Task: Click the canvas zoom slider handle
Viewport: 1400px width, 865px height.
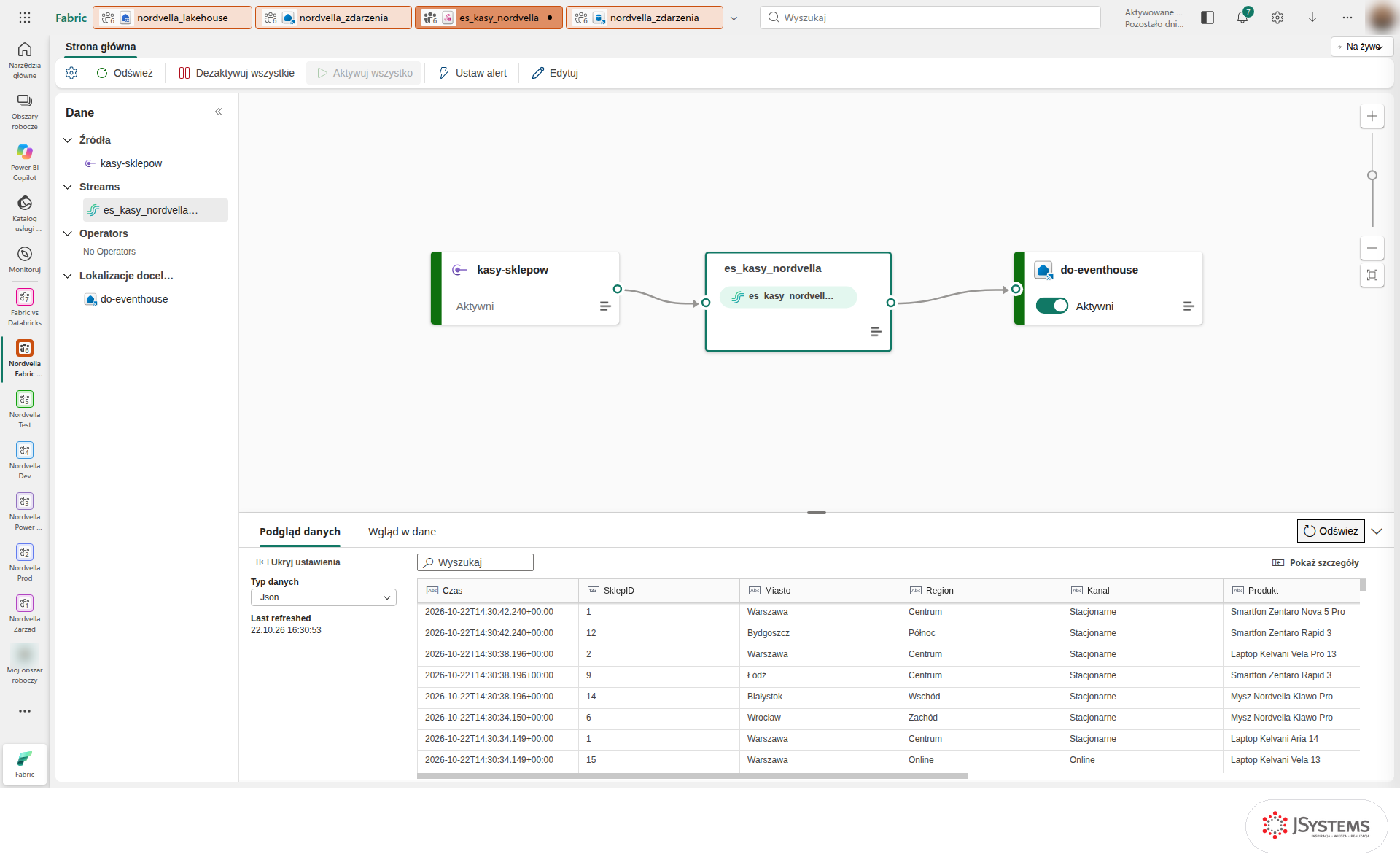Action: tap(1372, 175)
